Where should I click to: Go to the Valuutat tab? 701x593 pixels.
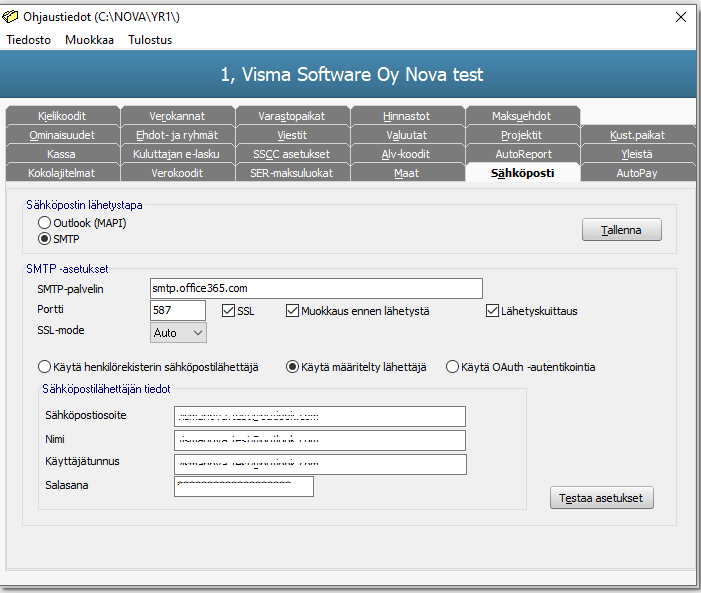click(x=407, y=135)
